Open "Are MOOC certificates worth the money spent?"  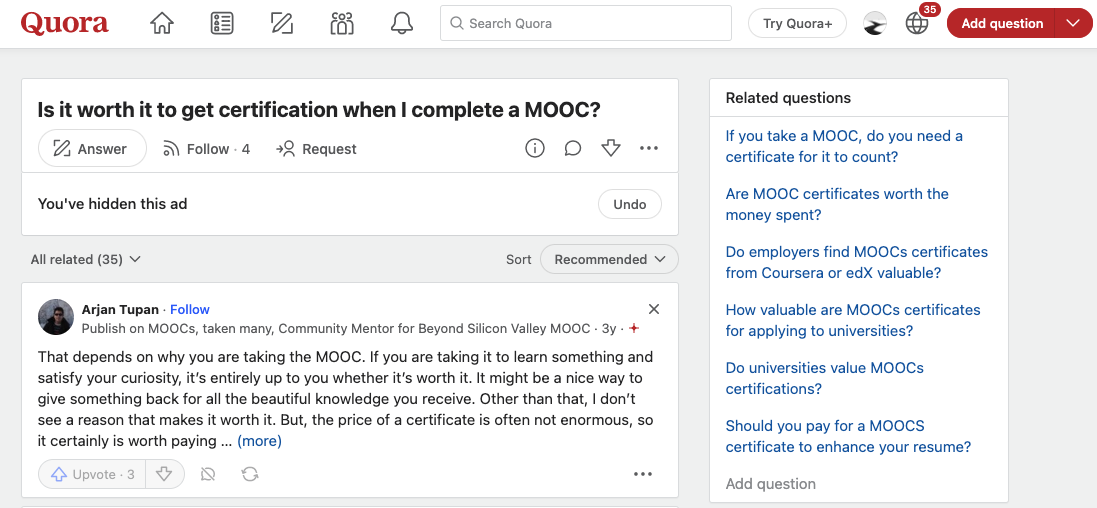pyautogui.click(x=837, y=204)
